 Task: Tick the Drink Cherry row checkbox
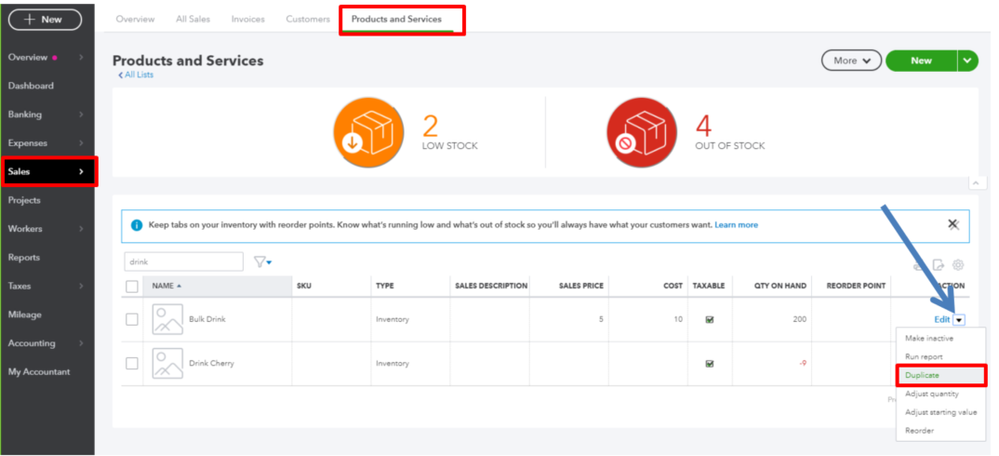pos(132,363)
